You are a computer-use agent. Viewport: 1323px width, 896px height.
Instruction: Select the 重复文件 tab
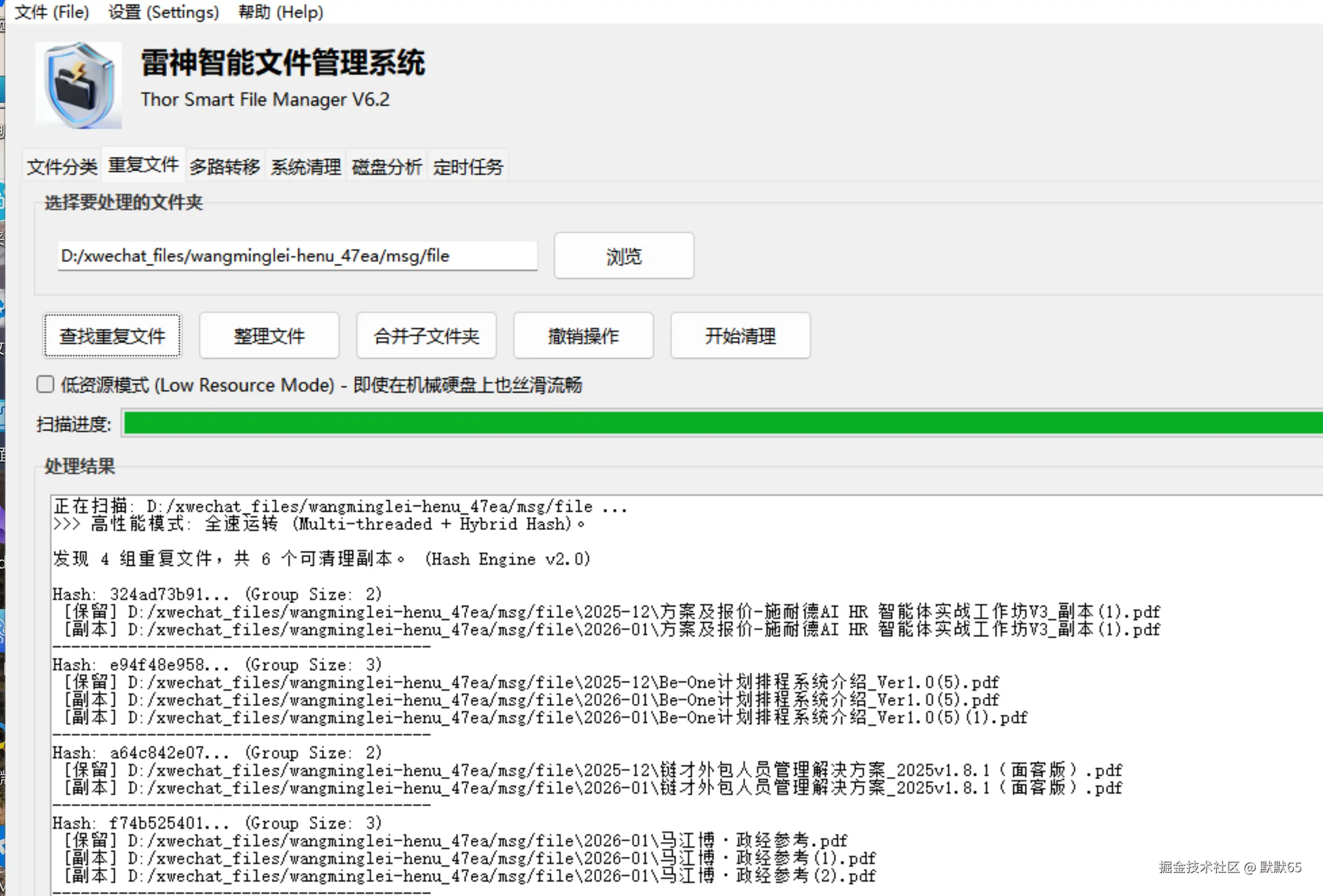144,165
